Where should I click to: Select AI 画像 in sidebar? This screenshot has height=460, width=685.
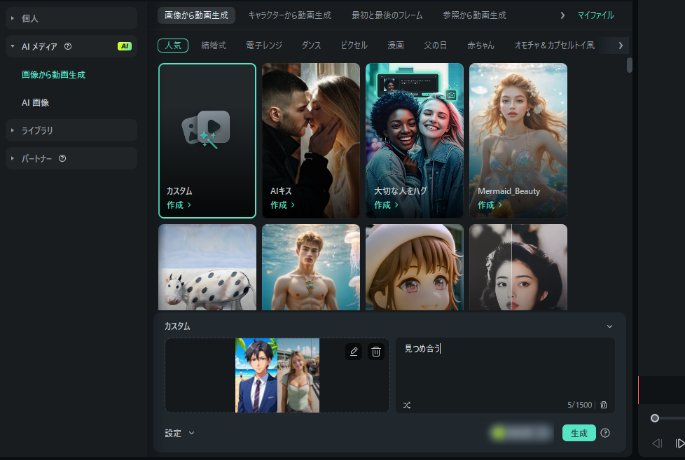click(35, 103)
